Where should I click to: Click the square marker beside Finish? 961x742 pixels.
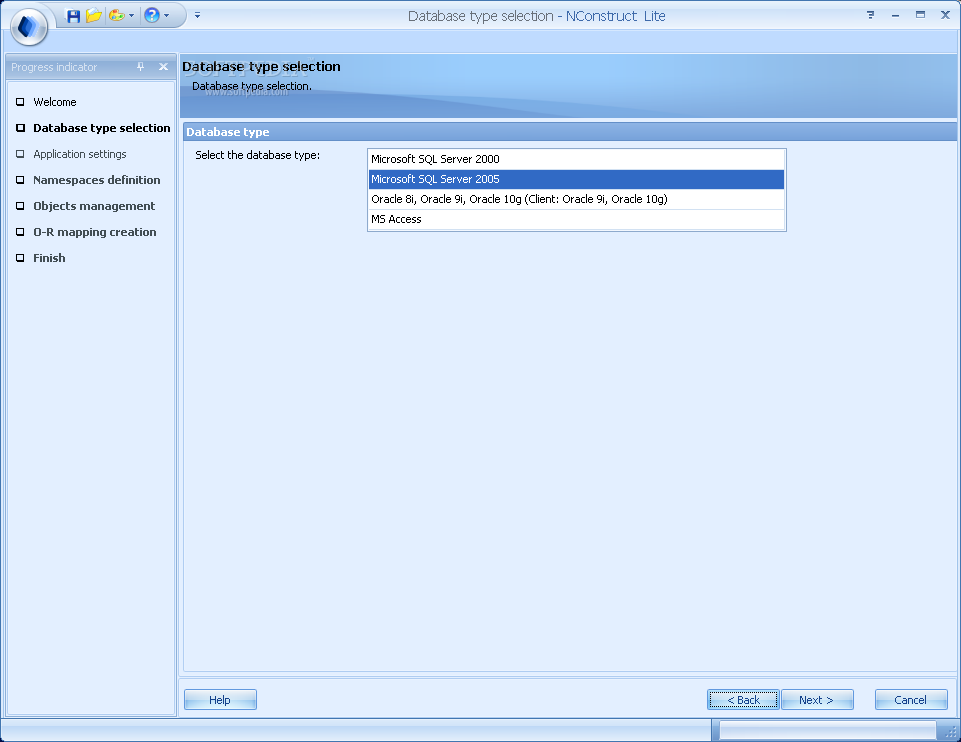click(x=20, y=258)
